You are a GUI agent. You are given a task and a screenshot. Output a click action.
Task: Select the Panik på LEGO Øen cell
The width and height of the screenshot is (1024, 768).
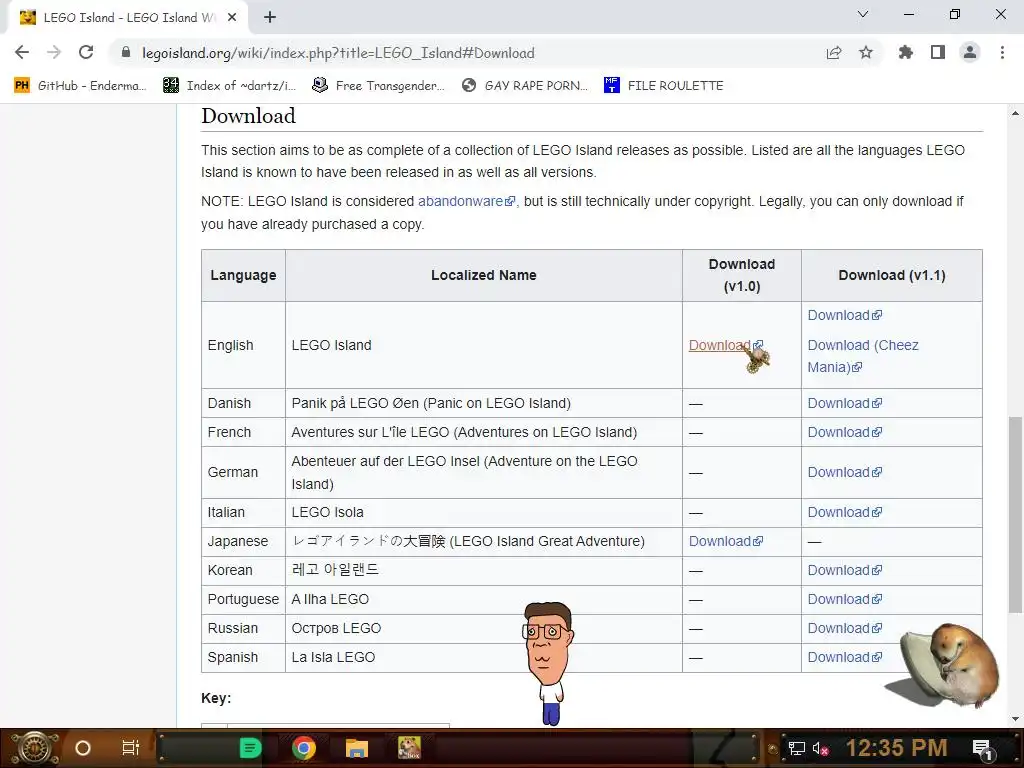(x=484, y=403)
